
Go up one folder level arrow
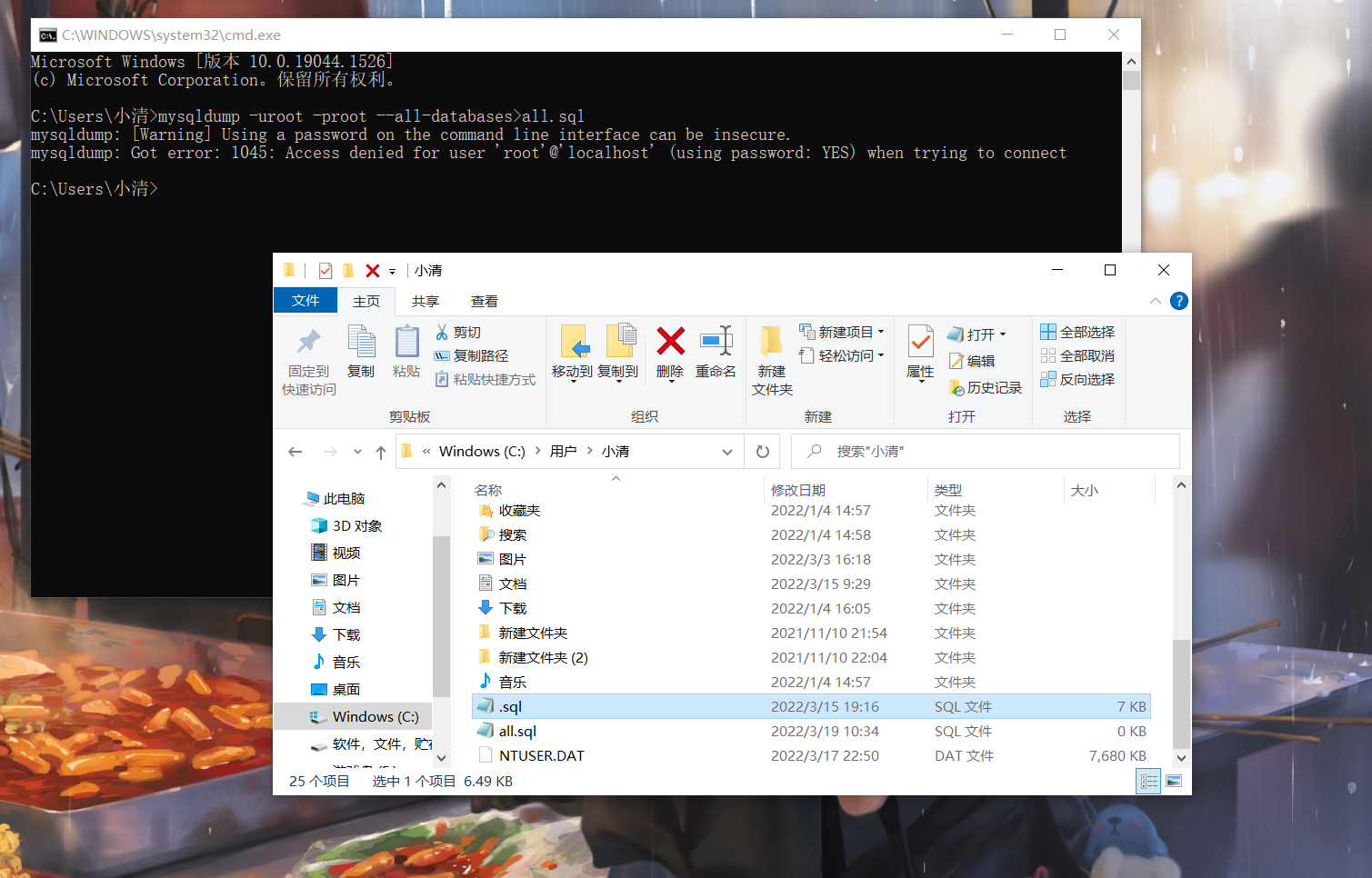pyautogui.click(x=381, y=452)
